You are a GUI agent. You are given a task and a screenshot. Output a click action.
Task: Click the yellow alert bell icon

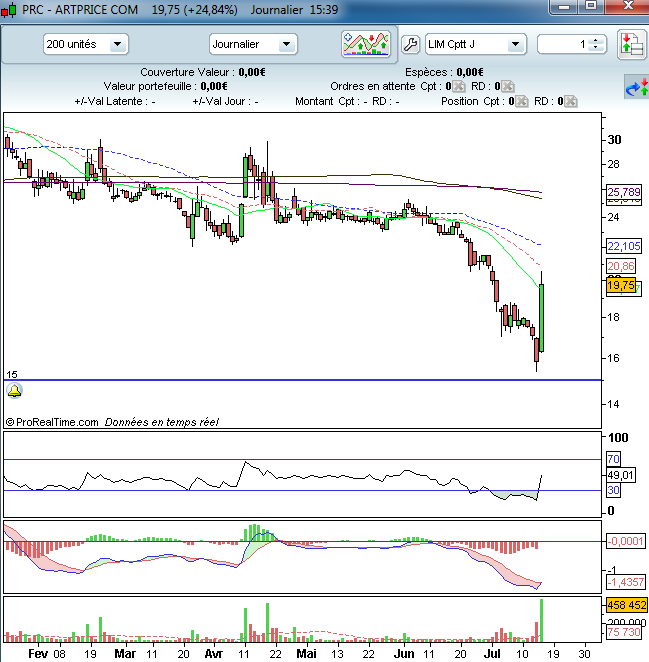[x=14, y=391]
